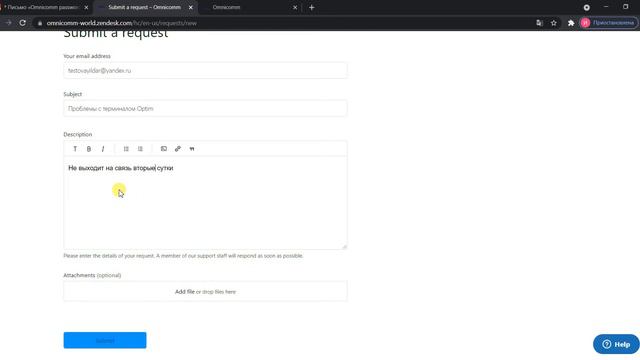Insert a numbered list
This screenshot has height=360, width=640.
point(140,149)
